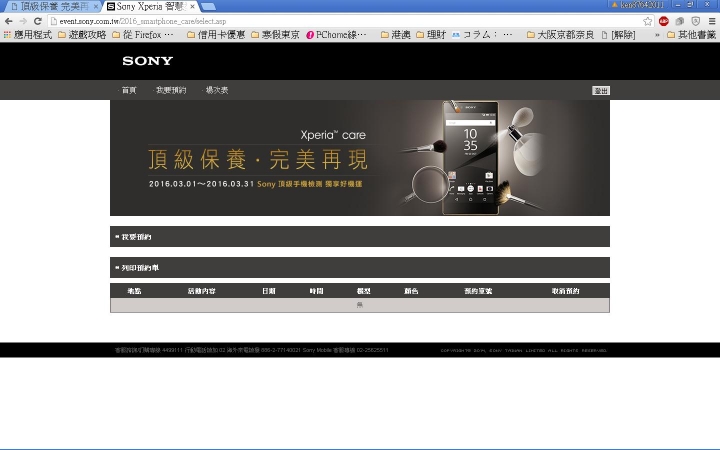The image size is (720, 450).
Task: Open the 港澳 bookmark folder
Action: [396, 35]
